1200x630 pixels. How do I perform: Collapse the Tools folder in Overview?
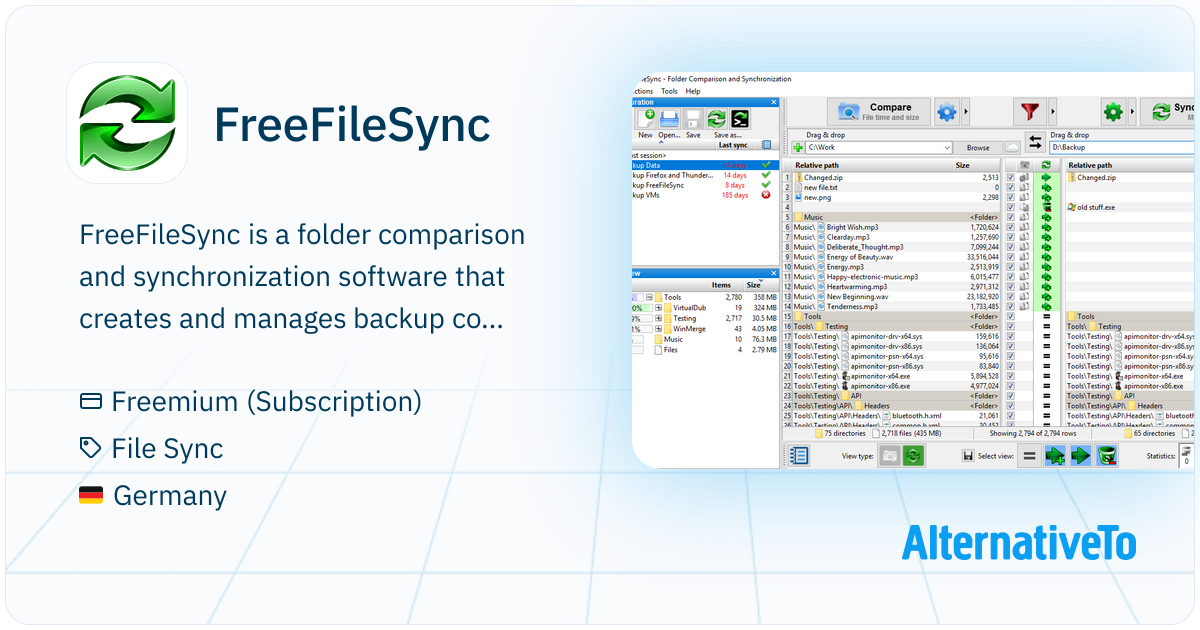pyautogui.click(x=649, y=297)
